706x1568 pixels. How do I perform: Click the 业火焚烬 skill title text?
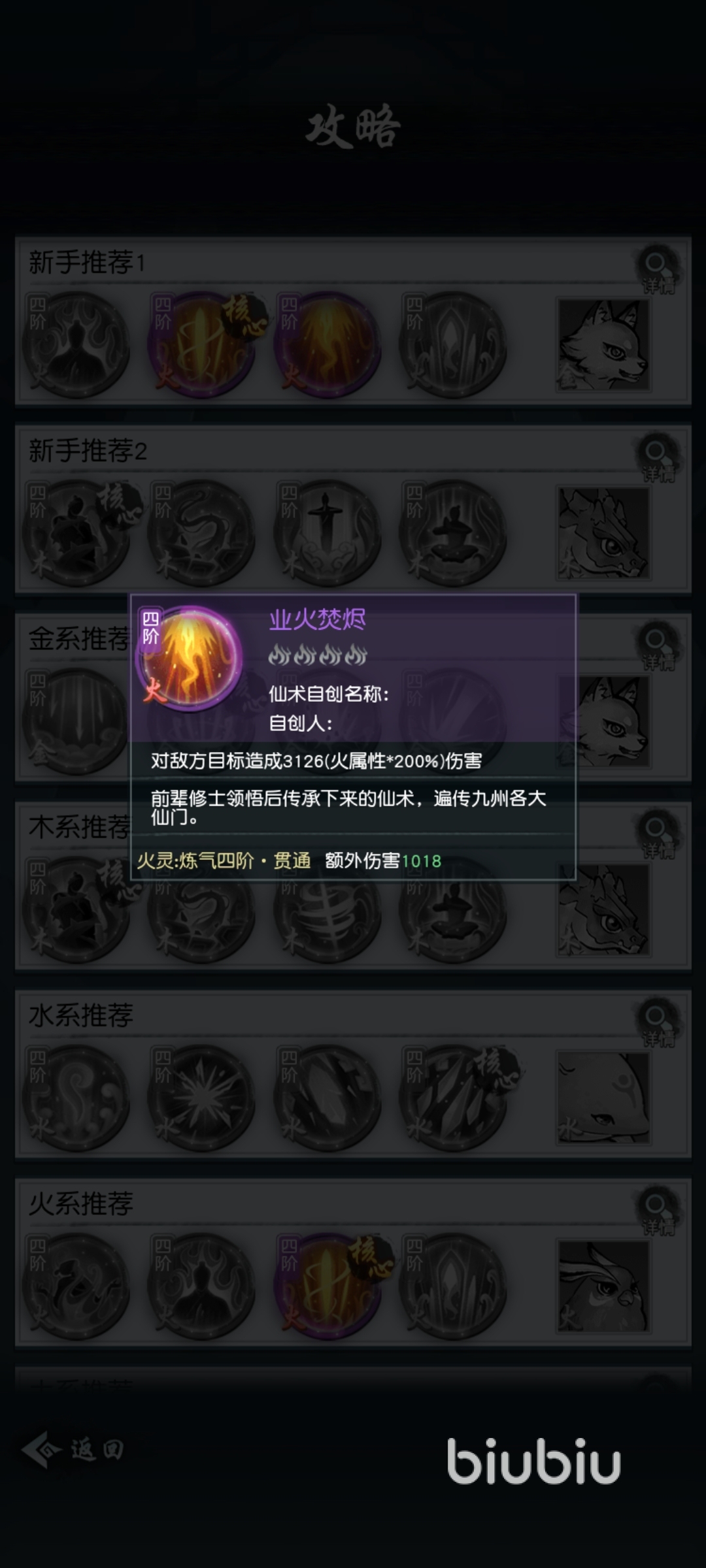(x=318, y=619)
